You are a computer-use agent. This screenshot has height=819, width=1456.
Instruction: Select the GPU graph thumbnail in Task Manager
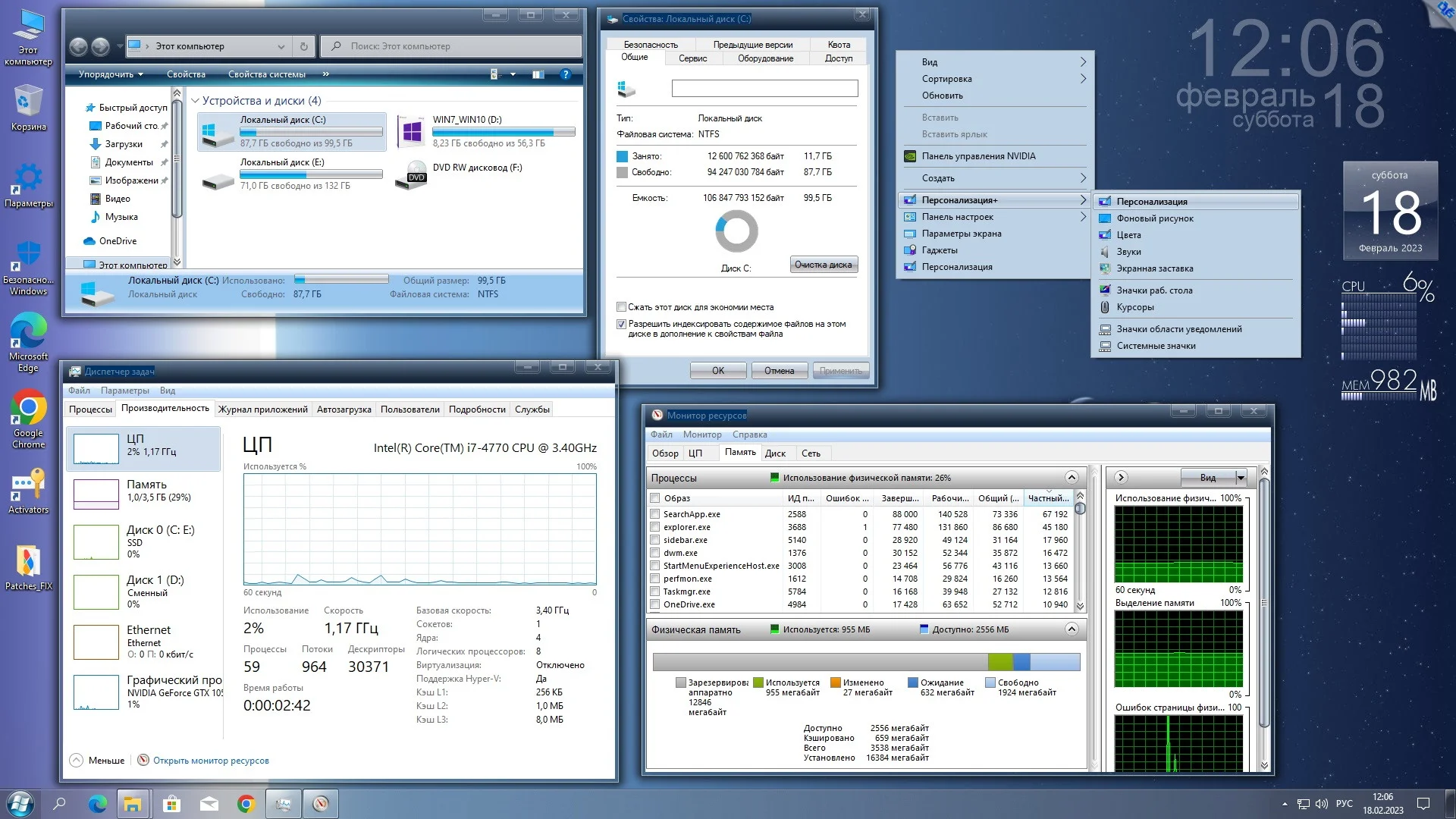click(x=96, y=692)
